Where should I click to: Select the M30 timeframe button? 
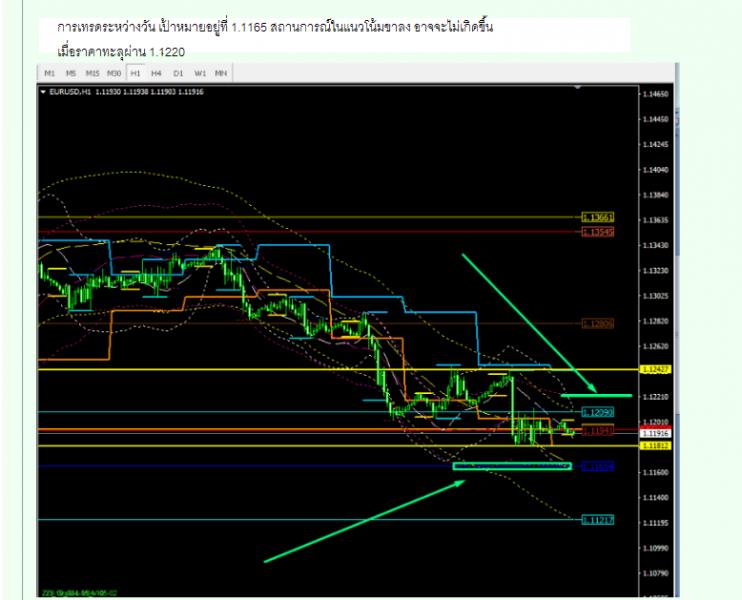(115, 73)
